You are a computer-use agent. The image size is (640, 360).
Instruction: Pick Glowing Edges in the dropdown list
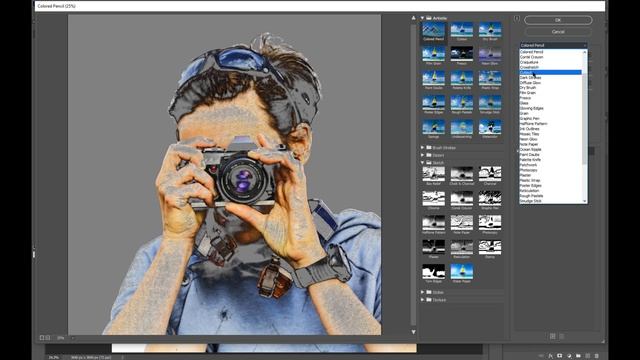pyautogui.click(x=531, y=109)
